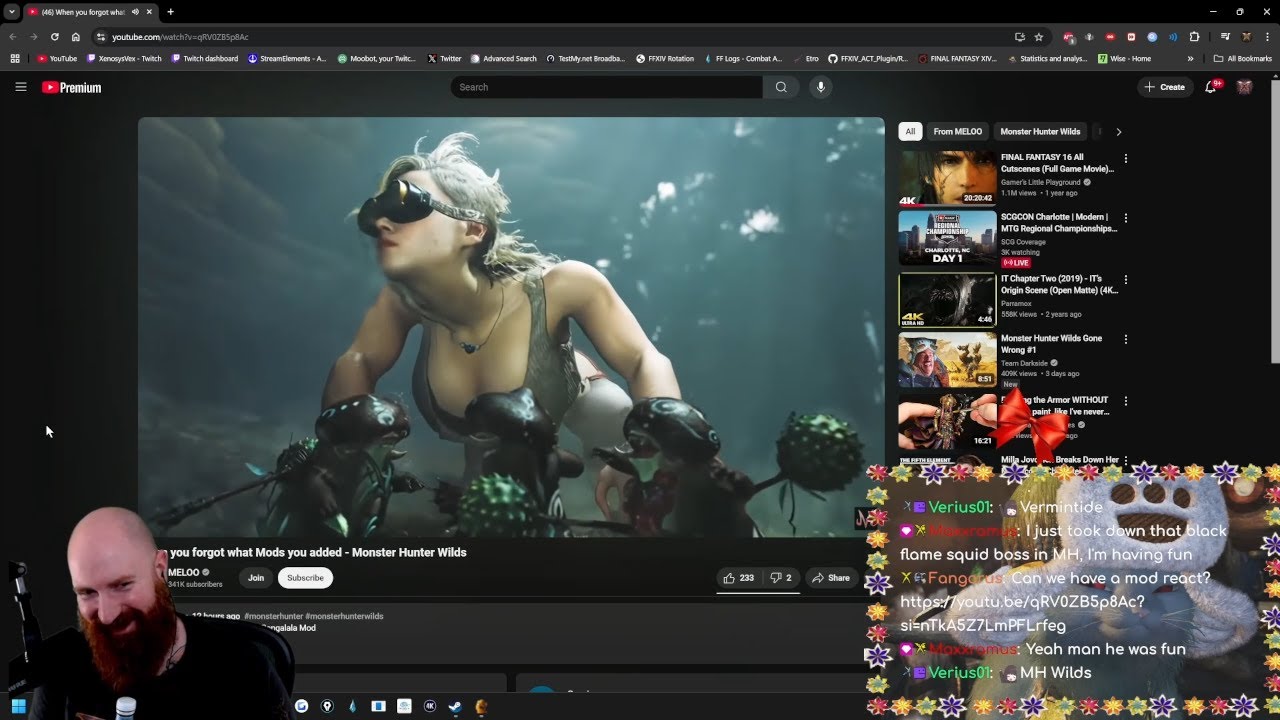
Task: Click the YouTube search magnifier button
Action: pos(781,87)
